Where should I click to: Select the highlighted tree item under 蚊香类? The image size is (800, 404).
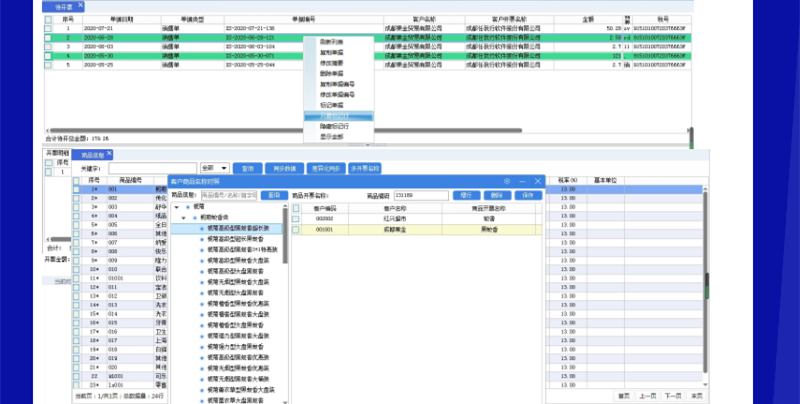click(x=227, y=229)
